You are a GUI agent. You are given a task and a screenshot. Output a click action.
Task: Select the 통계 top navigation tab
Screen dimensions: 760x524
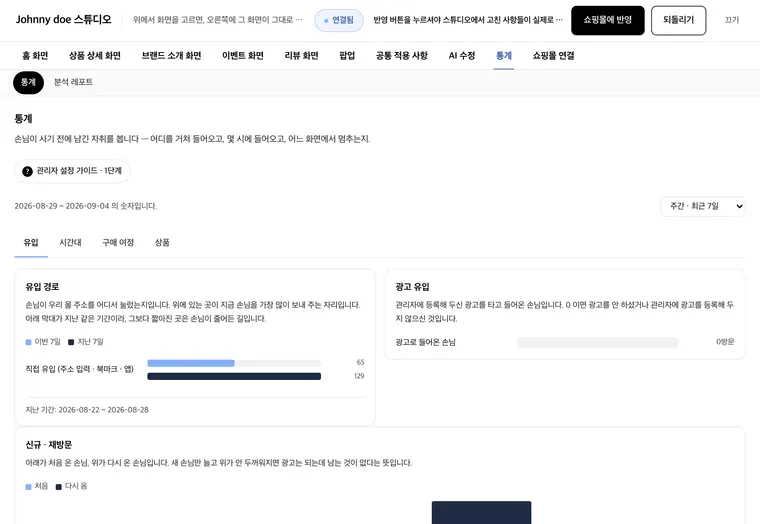[x=504, y=56]
